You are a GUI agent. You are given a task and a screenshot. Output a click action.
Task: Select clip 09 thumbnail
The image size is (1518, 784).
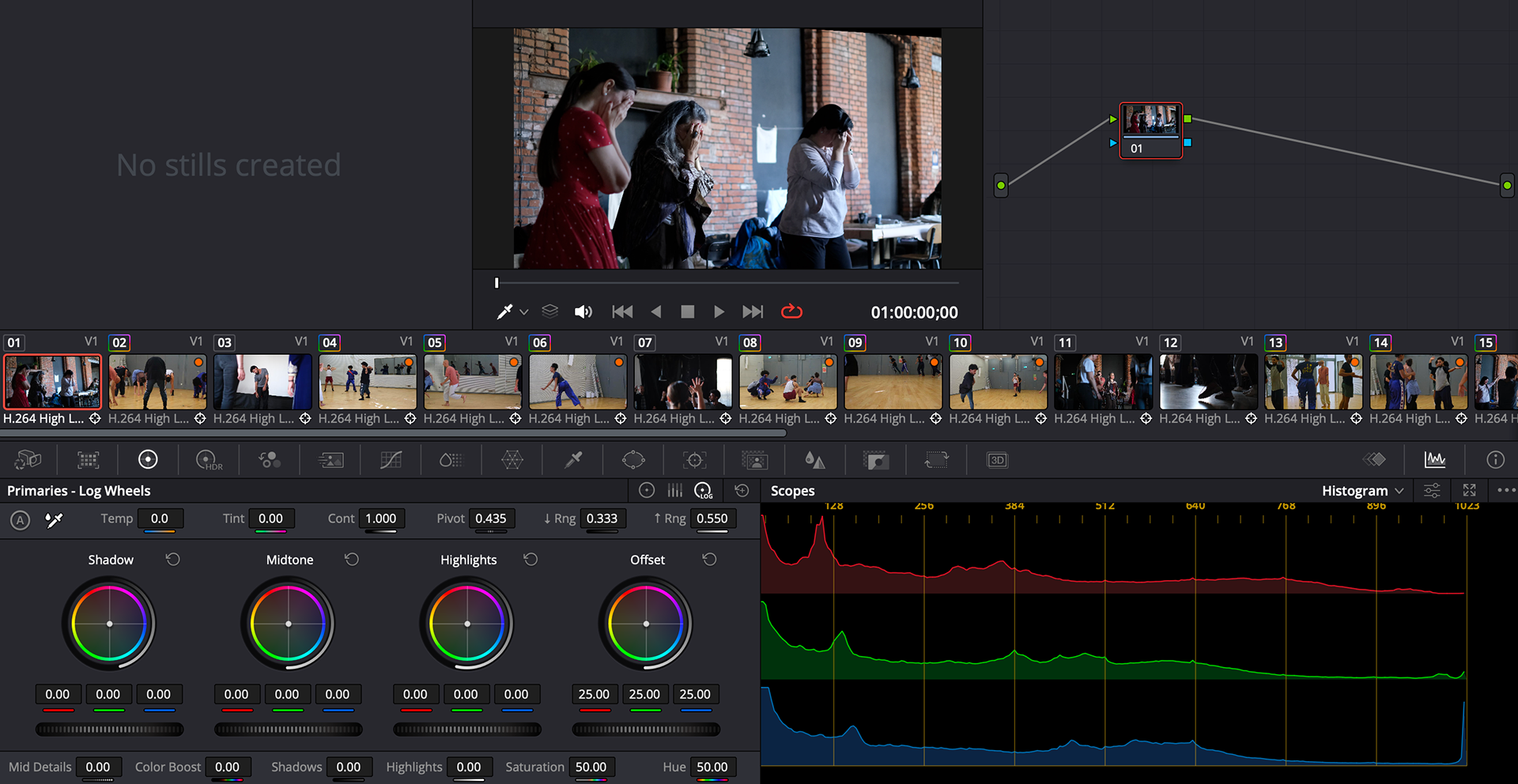[x=893, y=381]
